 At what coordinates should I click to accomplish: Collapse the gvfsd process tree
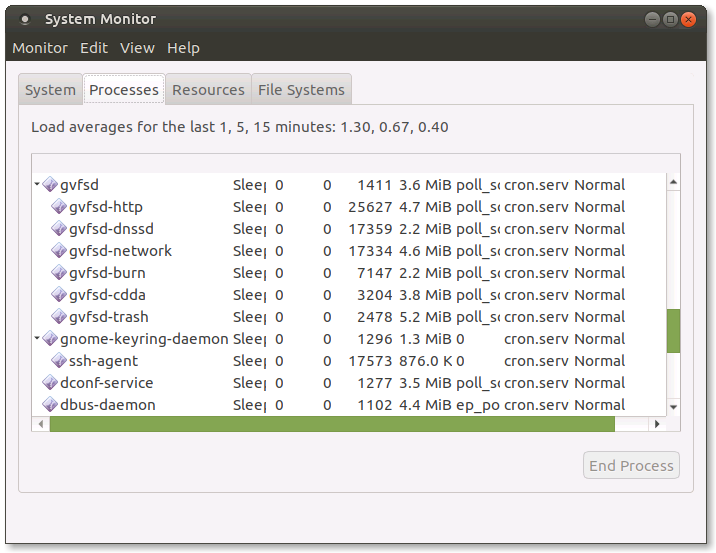coord(37,185)
